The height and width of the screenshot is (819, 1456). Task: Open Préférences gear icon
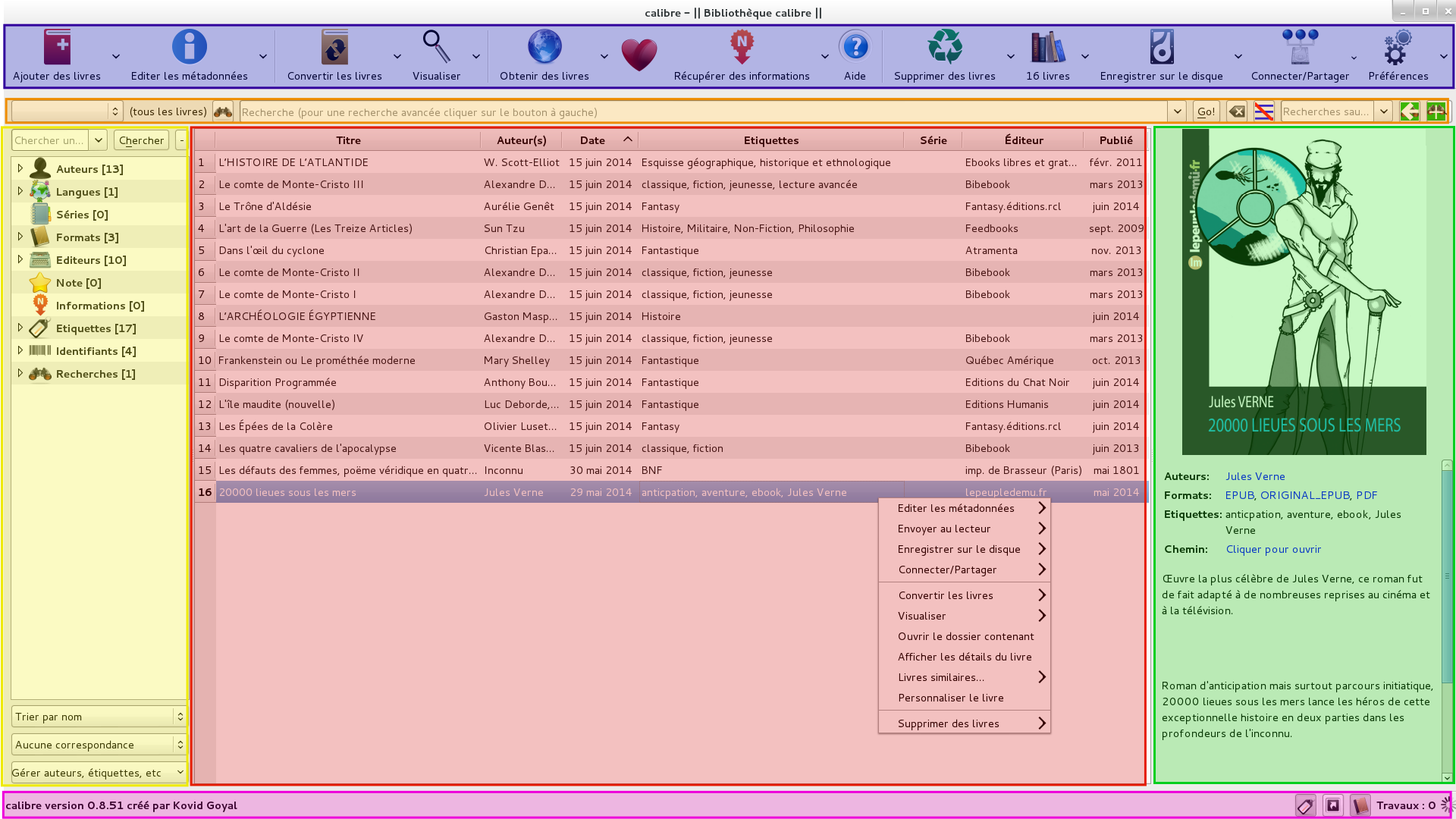click(x=1398, y=48)
